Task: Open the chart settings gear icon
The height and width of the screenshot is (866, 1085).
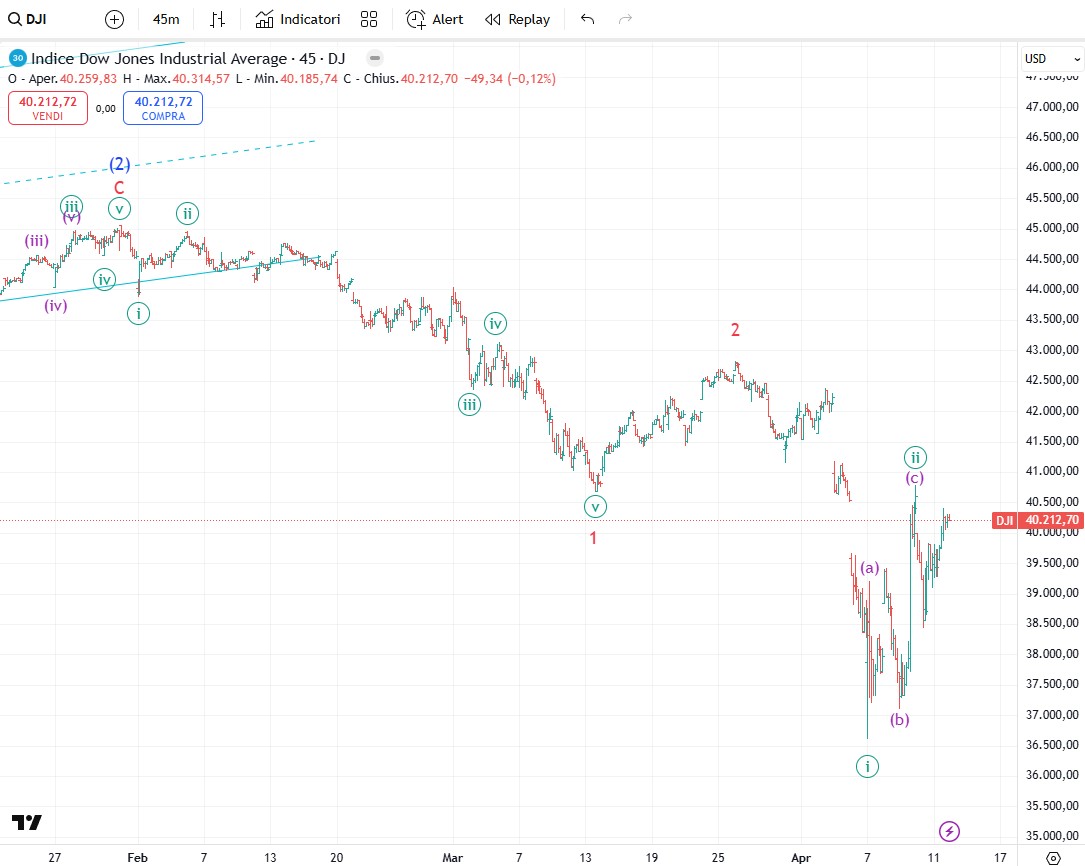Action: point(1052,858)
